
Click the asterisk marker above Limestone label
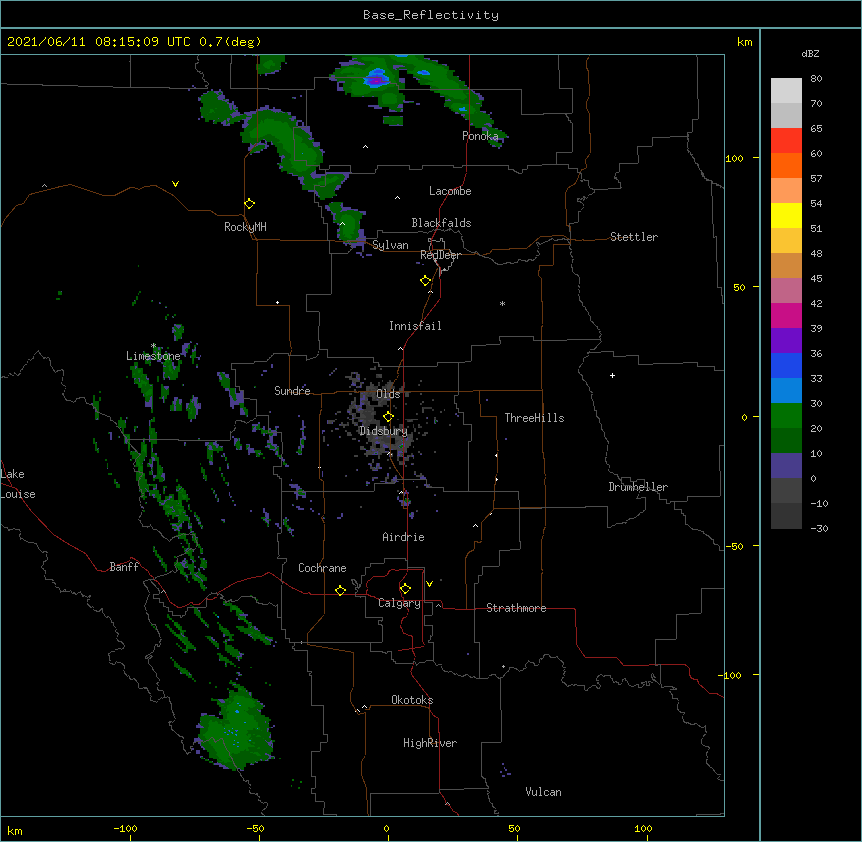coord(154,346)
